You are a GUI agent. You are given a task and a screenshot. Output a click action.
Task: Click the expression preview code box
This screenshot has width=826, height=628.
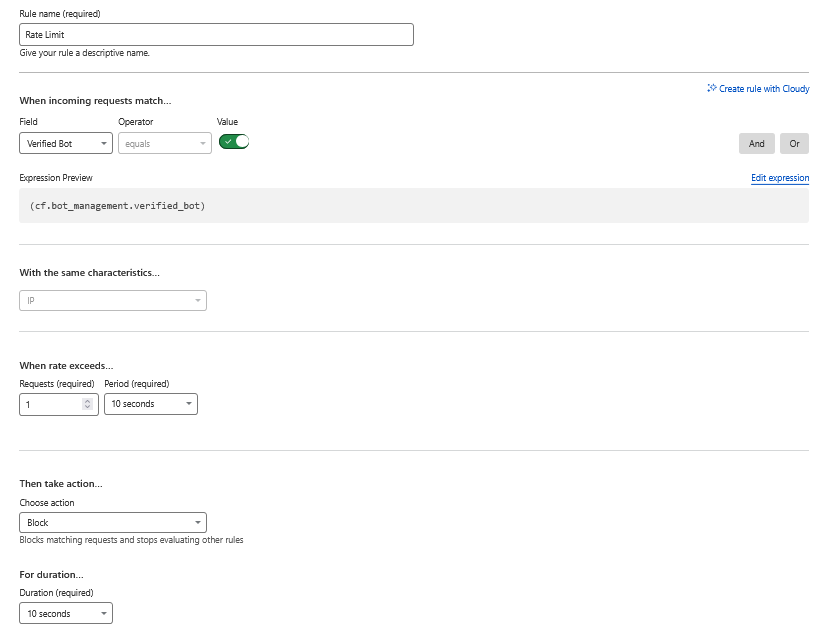(x=414, y=206)
